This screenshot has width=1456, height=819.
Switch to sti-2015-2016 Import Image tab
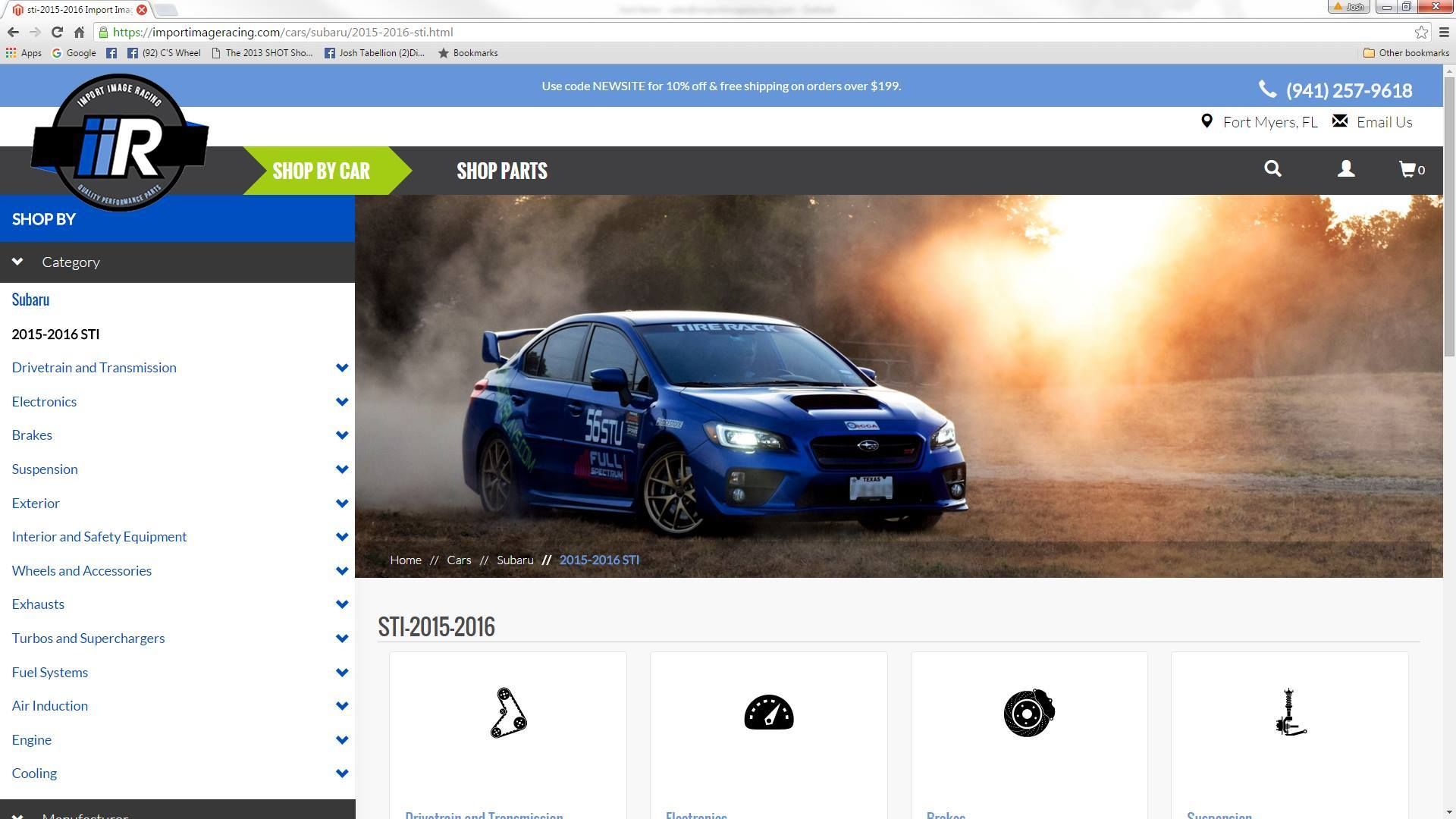click(79, 10)
